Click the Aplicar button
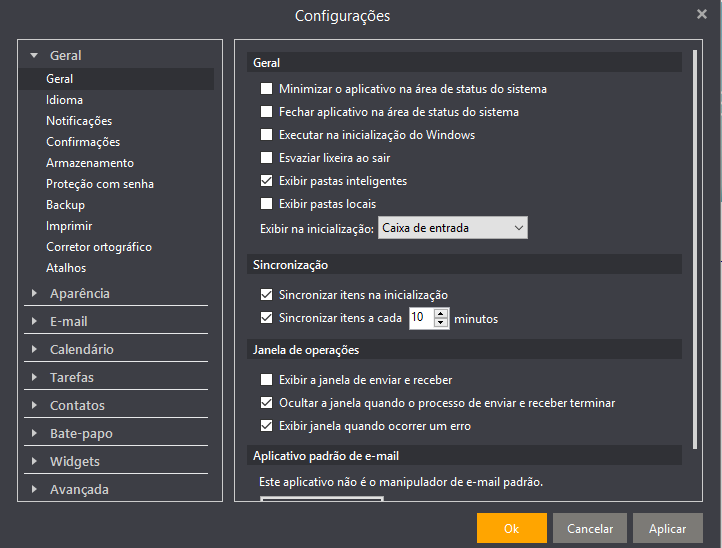Viewport: 722px width, 548px height. [668, 528]
